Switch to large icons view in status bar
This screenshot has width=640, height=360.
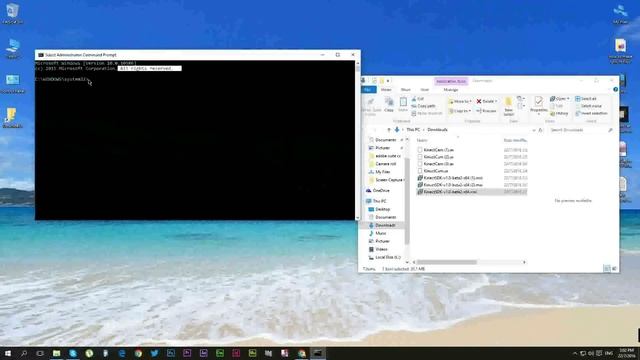point(614,269)
